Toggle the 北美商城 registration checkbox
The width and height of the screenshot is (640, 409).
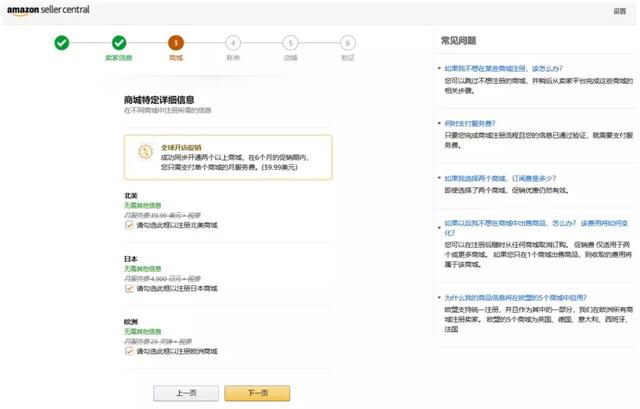pos(129,225)
